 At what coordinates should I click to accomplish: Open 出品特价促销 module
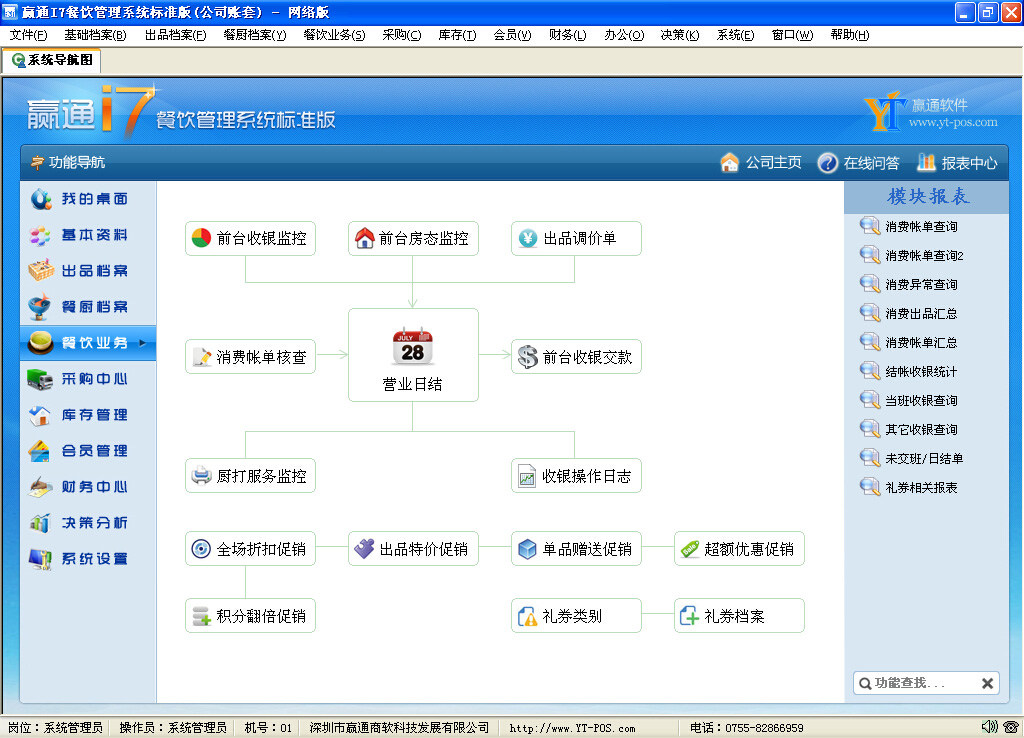coord(413,549)
